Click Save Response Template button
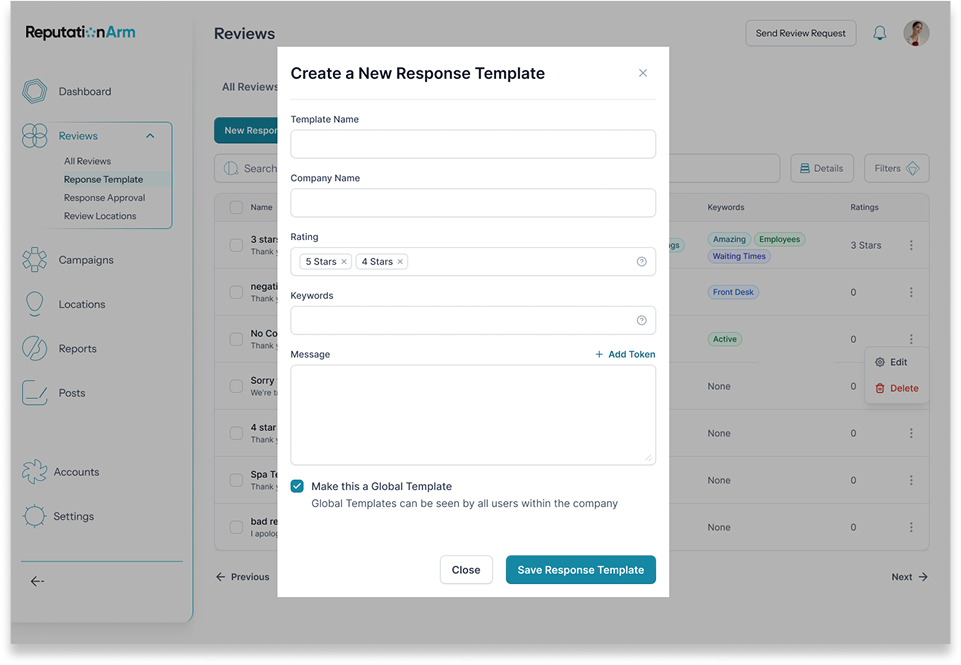This screenshot has width=961, height=665. click(580, 570)
